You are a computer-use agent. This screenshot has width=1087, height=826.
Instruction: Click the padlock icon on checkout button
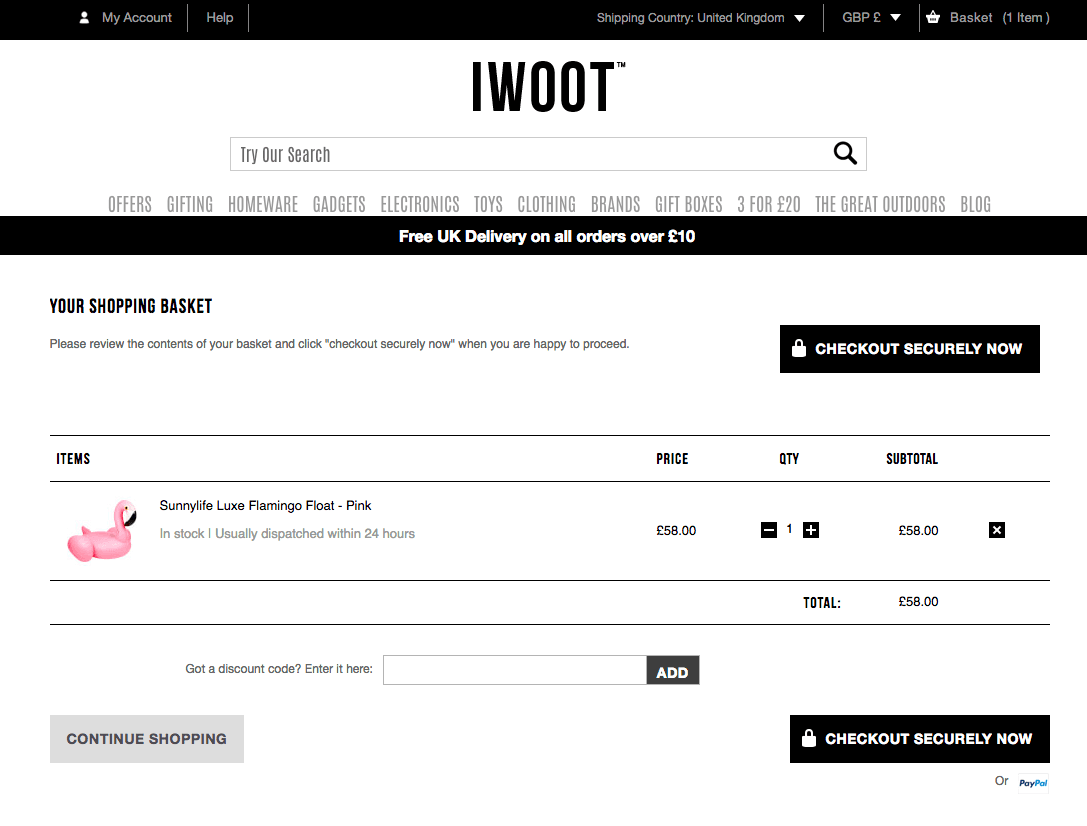[x=799, y=348]
